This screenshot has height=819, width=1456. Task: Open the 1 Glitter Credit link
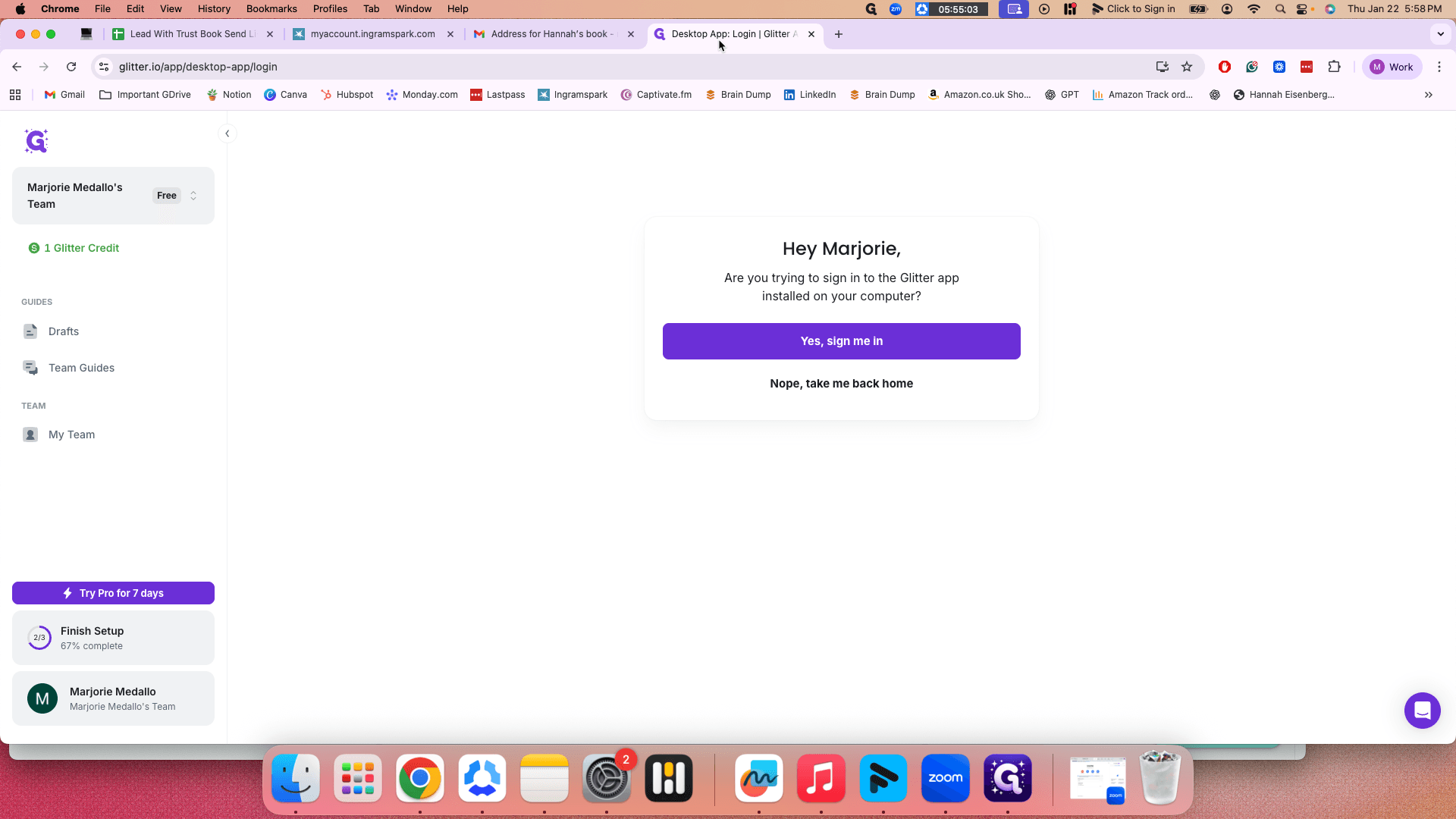point(74,248)
